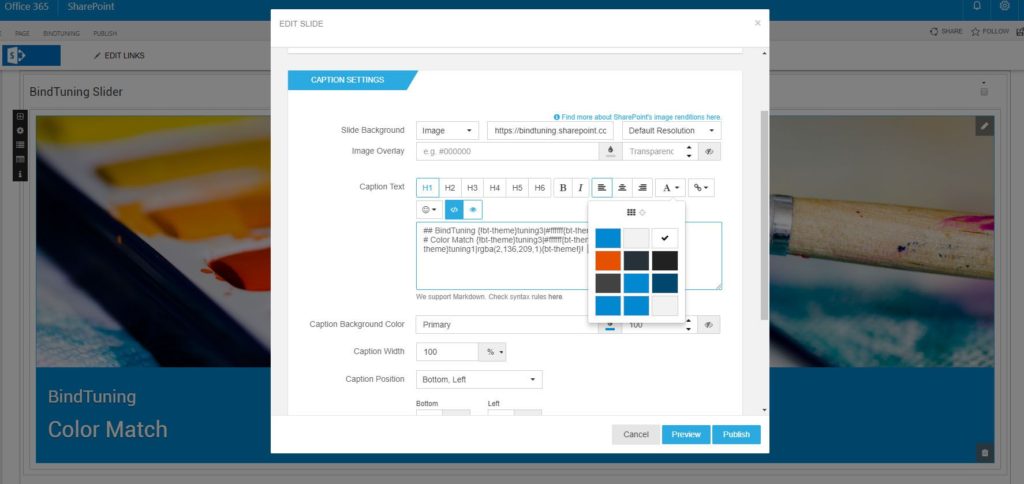Open the Default Resolution dropdown
This screenshot has height=484, width=1024.
pos(671,131)
